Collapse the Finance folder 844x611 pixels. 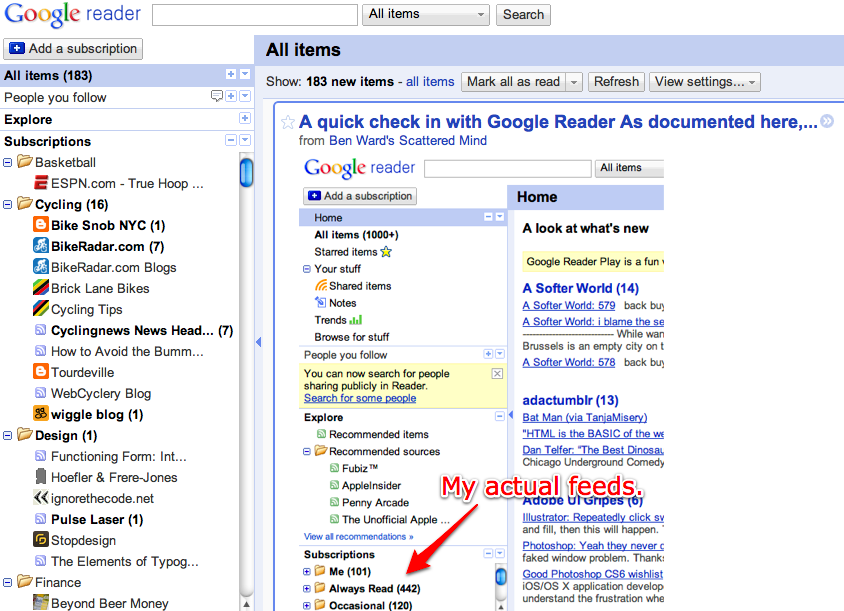pyautogui.click(x=8, y=582)
